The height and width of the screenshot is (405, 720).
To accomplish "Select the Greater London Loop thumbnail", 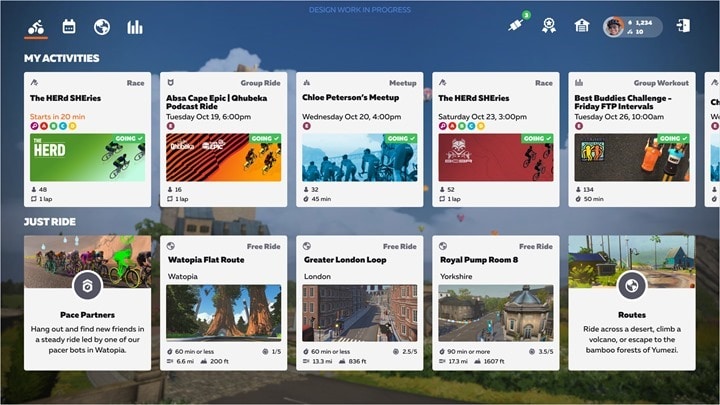I will click(x=360, y=313).
